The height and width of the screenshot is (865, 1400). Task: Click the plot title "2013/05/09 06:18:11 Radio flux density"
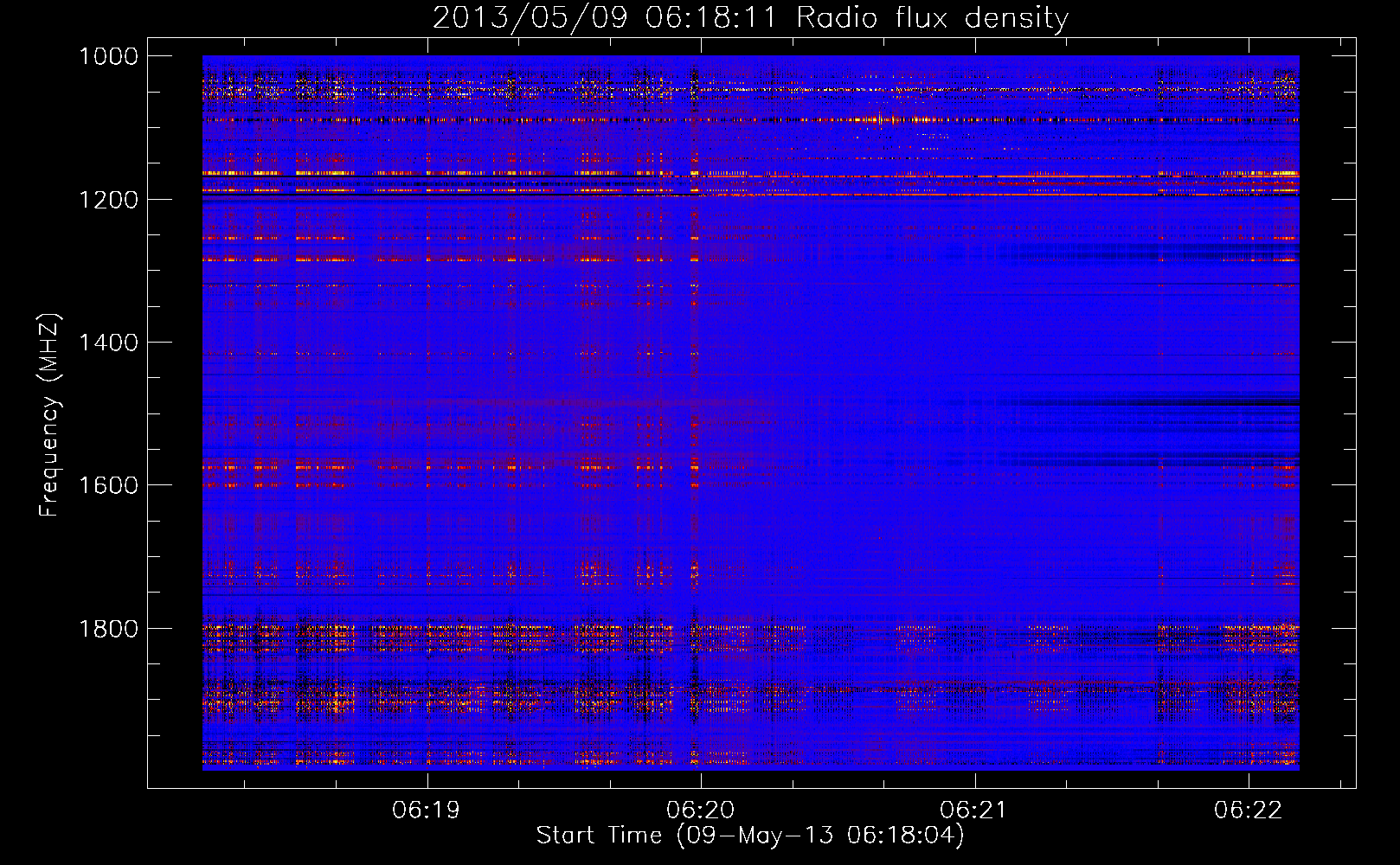[x=750, y=17]
